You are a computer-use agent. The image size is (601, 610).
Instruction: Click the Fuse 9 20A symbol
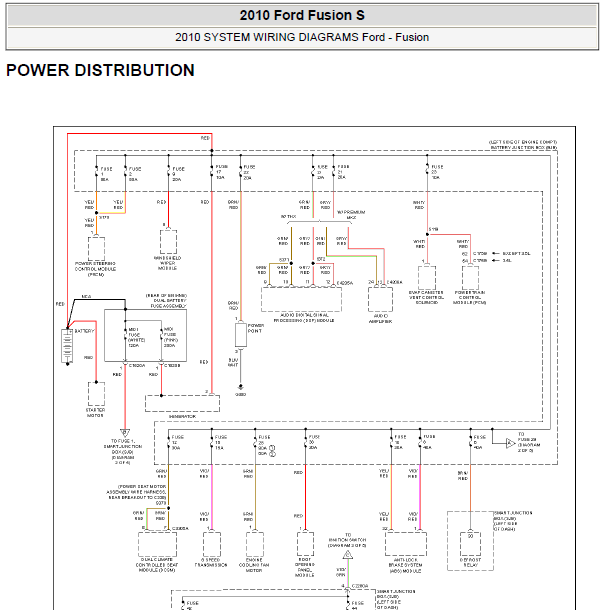pyautogui.click(x=168, y=172)
